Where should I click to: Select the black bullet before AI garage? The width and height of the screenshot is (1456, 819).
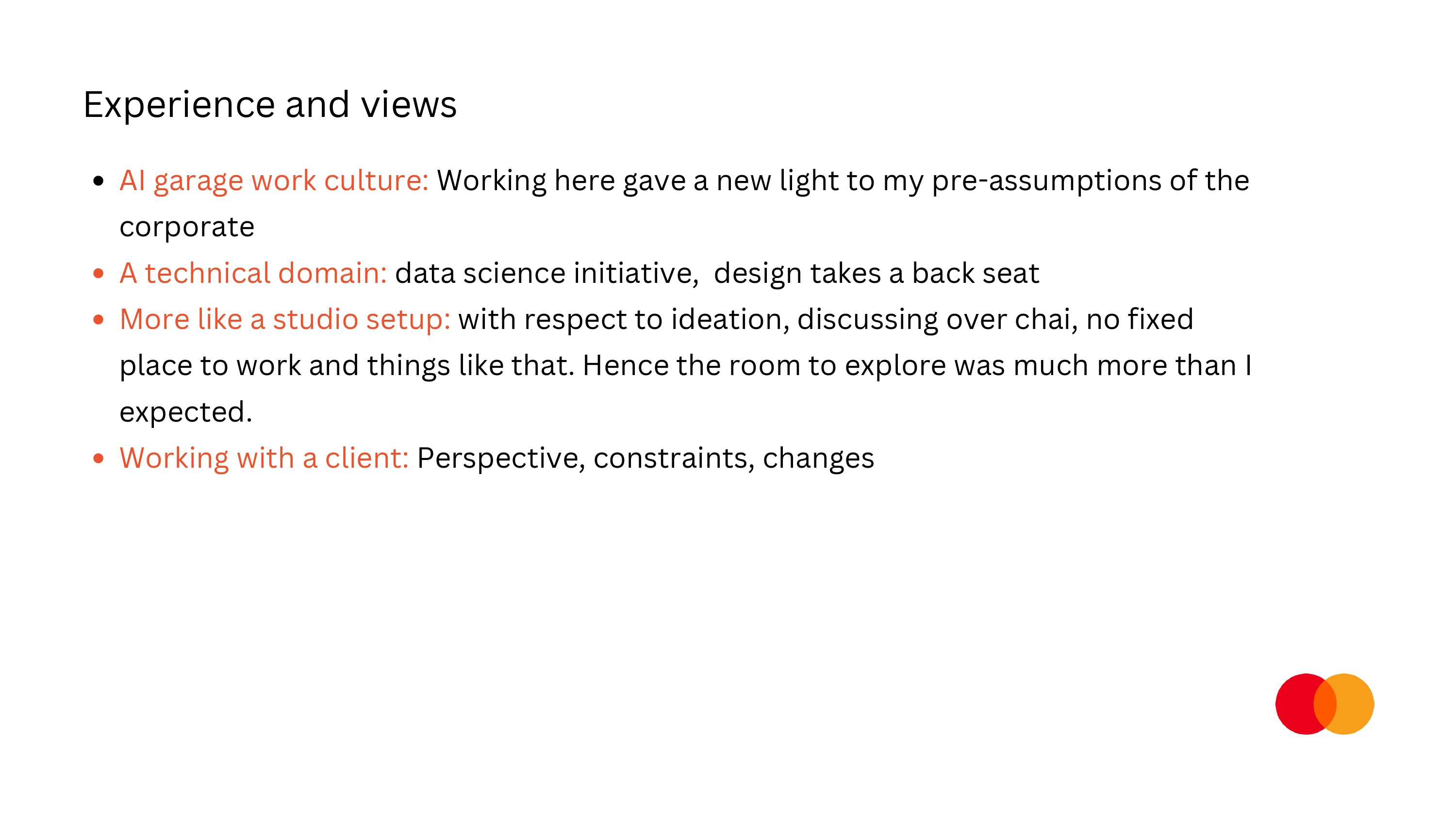pyautogui.click(x=99, y=181)
